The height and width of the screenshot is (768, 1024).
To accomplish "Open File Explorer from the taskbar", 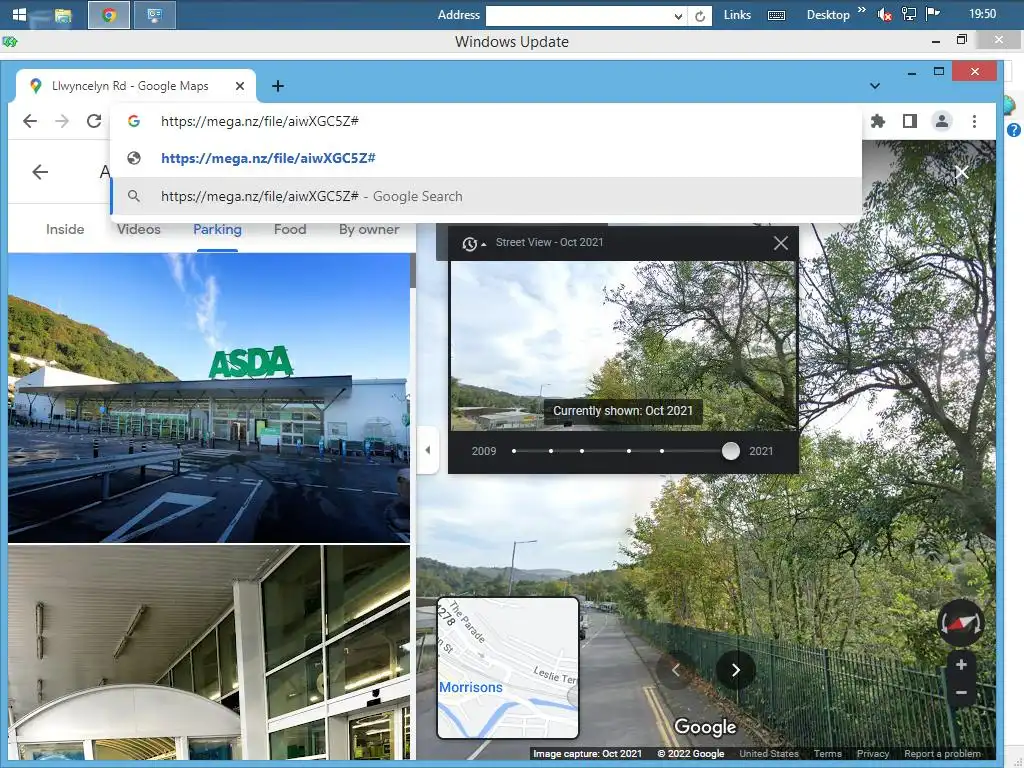I will tap(63, 15).
